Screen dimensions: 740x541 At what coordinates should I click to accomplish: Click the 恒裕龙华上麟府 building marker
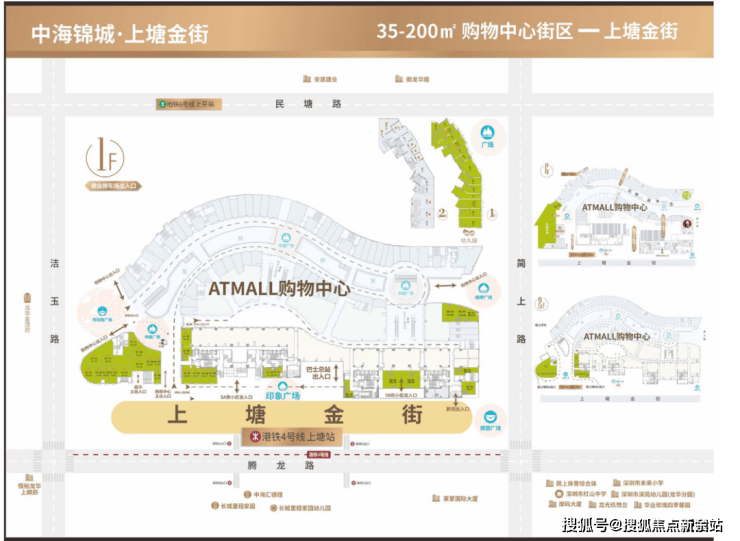click(29, 486)
